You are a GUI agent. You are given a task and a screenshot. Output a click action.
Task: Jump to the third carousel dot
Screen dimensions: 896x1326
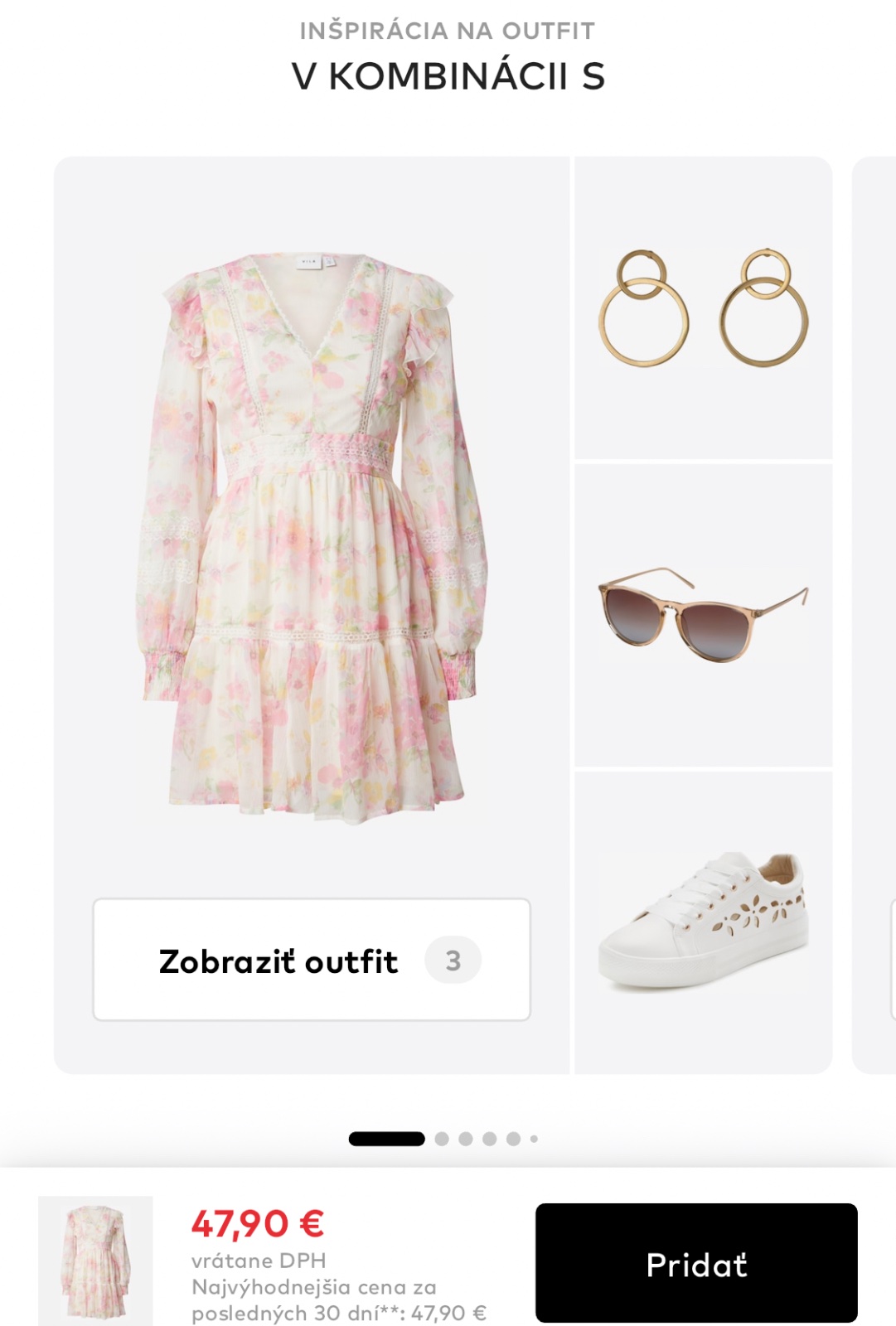click(x=466, y=1139)
